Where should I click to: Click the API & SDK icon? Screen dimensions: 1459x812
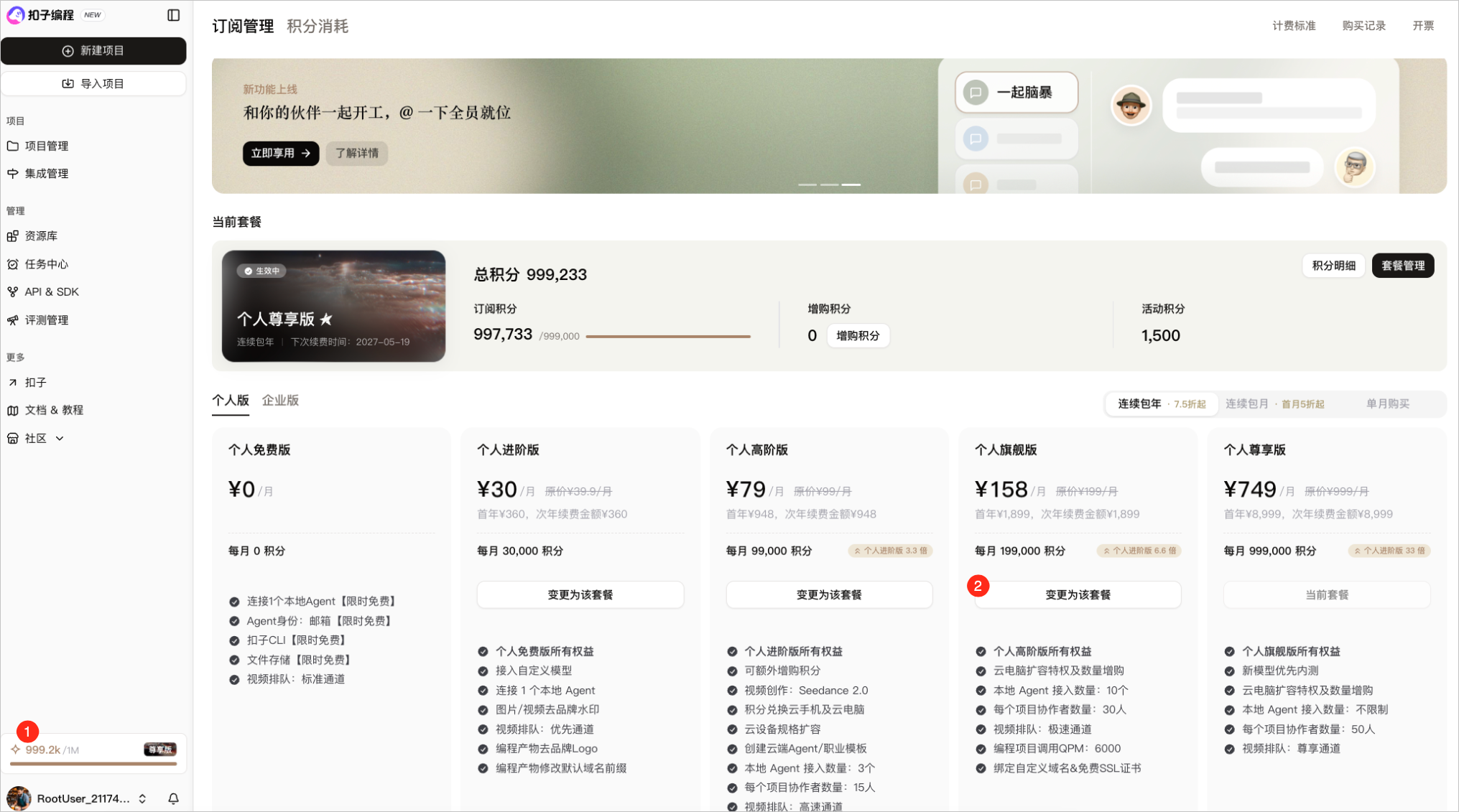tap(13, 292)
